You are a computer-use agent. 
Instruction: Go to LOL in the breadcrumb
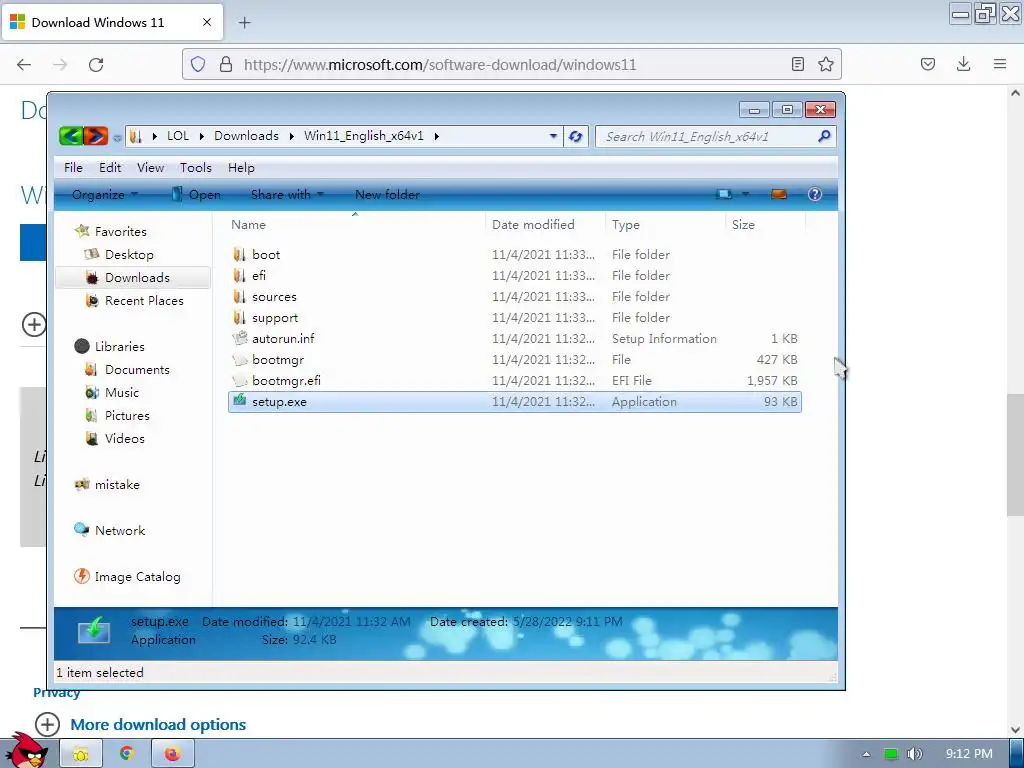click(x=178, y=136)
